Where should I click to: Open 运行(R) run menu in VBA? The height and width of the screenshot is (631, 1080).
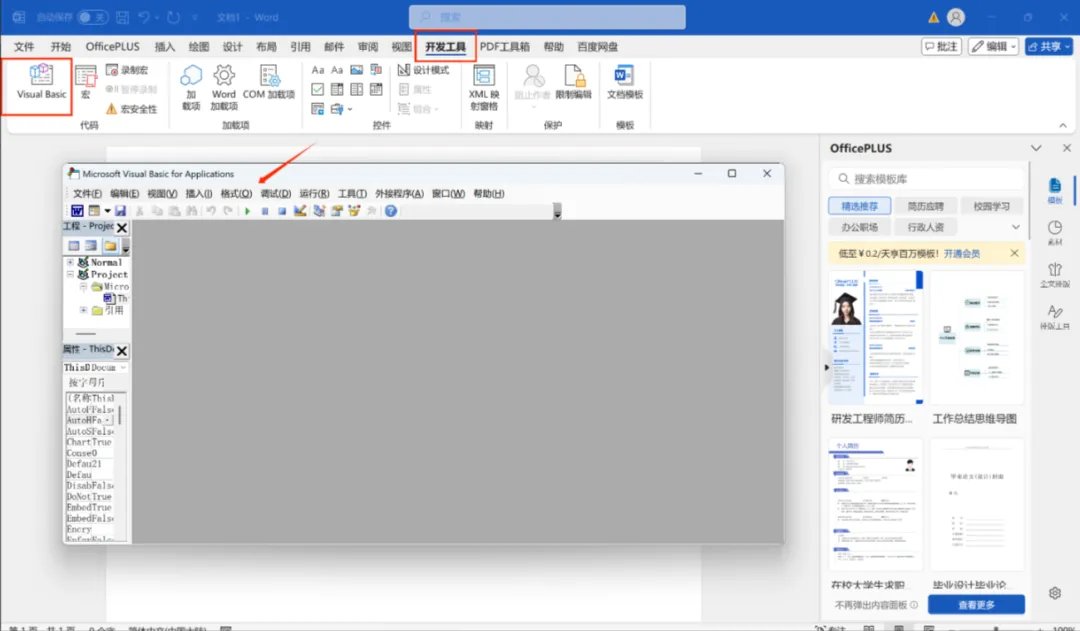pos(314,194)
